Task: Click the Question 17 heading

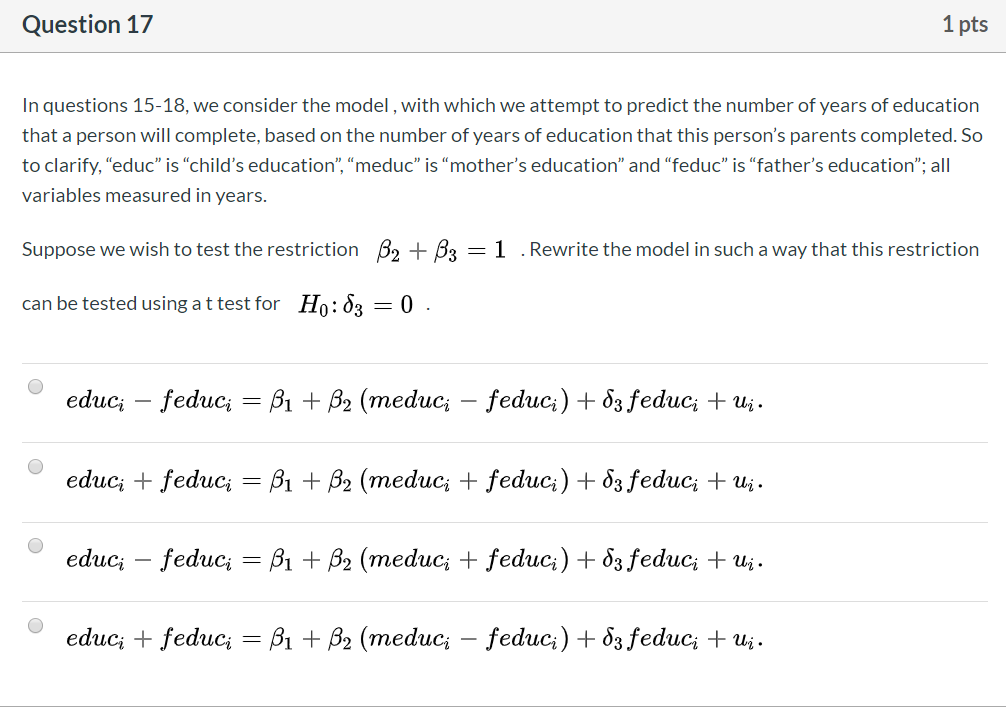Action: coord(87,24)
